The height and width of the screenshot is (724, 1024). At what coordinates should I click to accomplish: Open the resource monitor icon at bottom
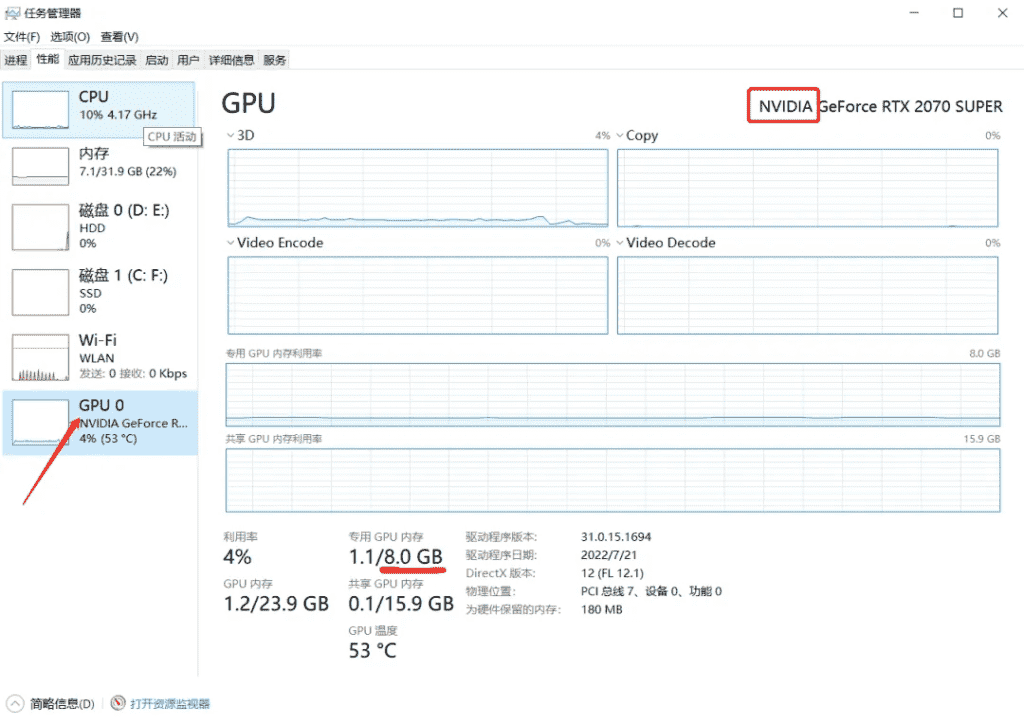pos(118,704)
